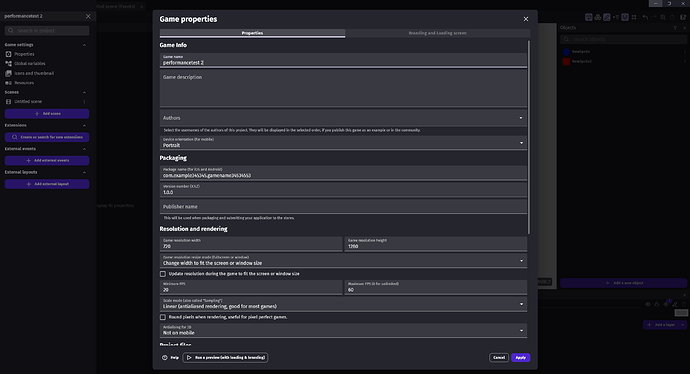Open the Scale mode dropdown
This screenshot has height=374, width=690.
tap(343, 304)
